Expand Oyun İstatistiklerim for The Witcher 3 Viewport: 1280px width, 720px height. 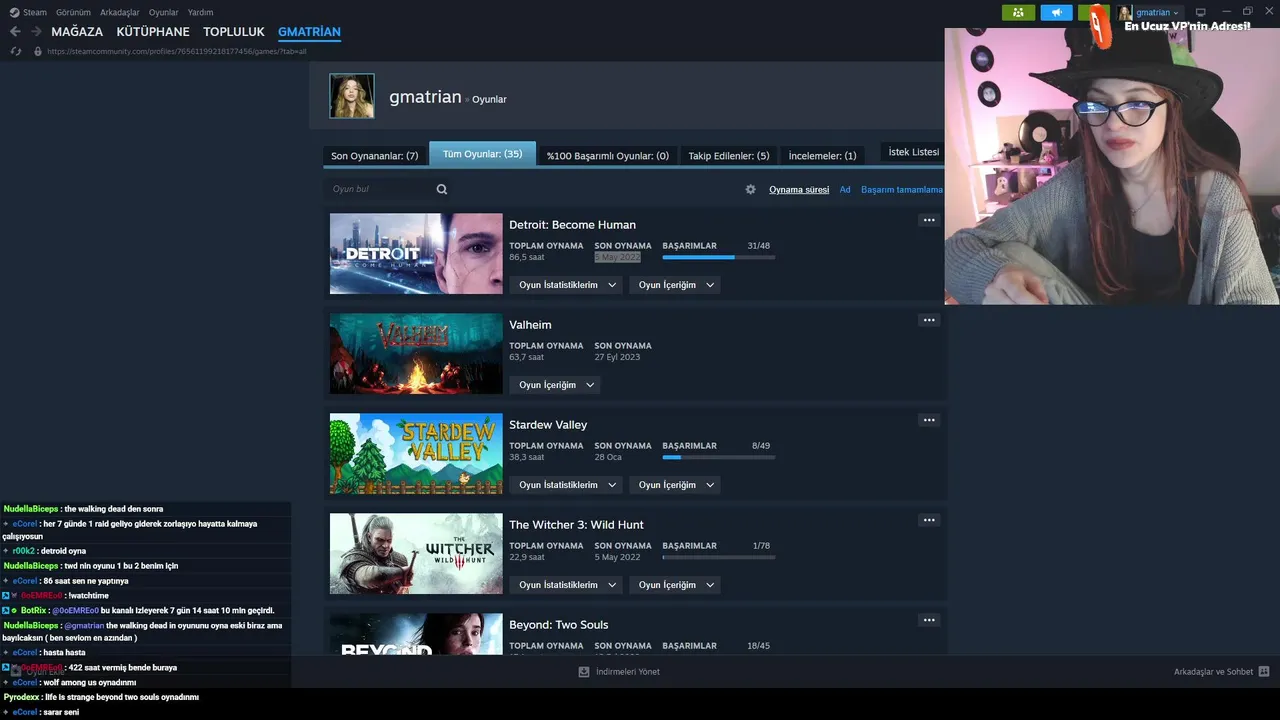pos(566,585)
